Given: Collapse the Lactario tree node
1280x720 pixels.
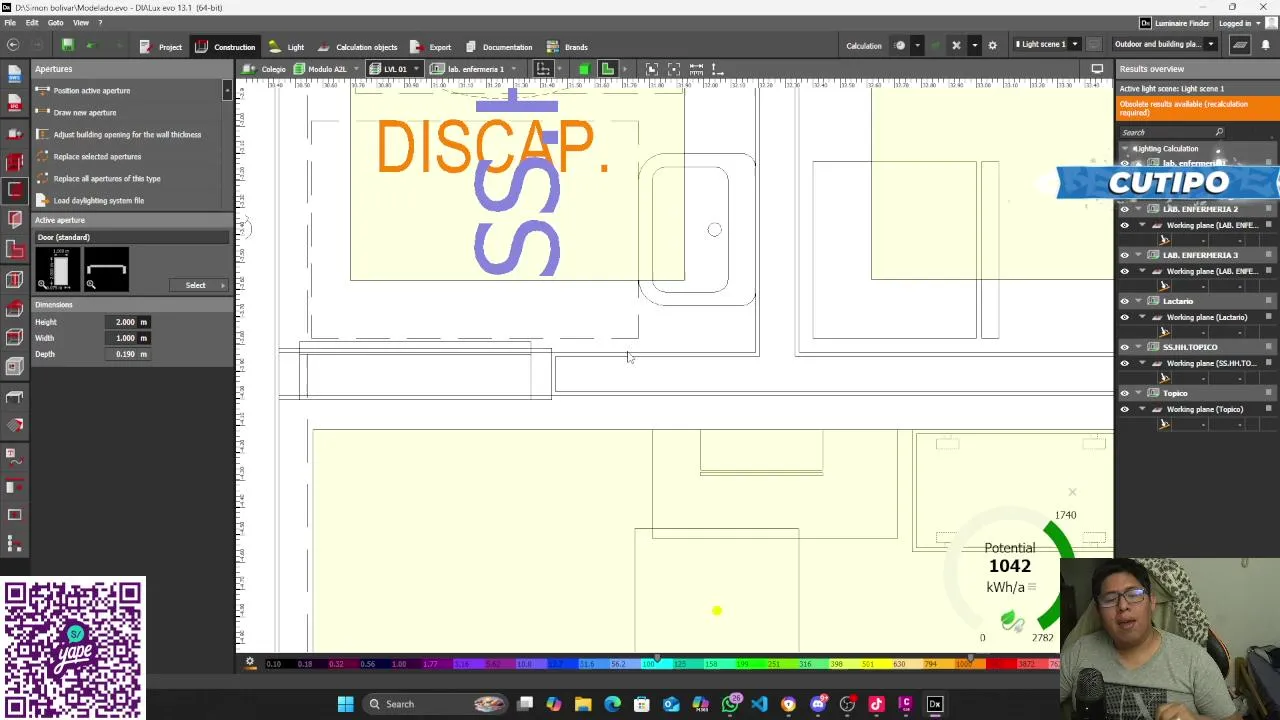Looking at the screenshot, I should tap(1139, 301).
